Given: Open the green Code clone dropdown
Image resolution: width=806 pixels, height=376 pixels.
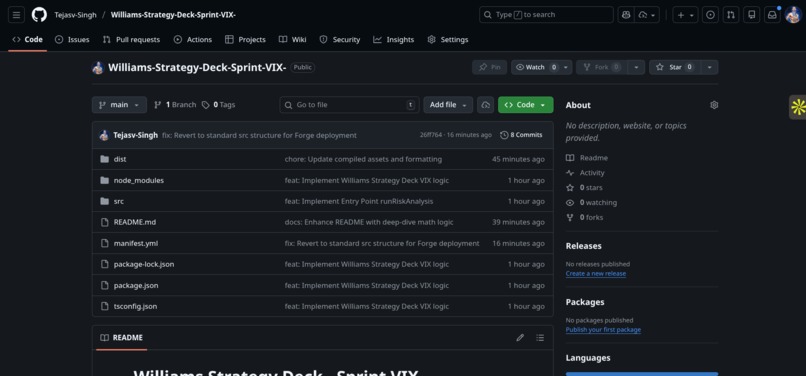Looking at the screenshot, I should tap(525, 105).
